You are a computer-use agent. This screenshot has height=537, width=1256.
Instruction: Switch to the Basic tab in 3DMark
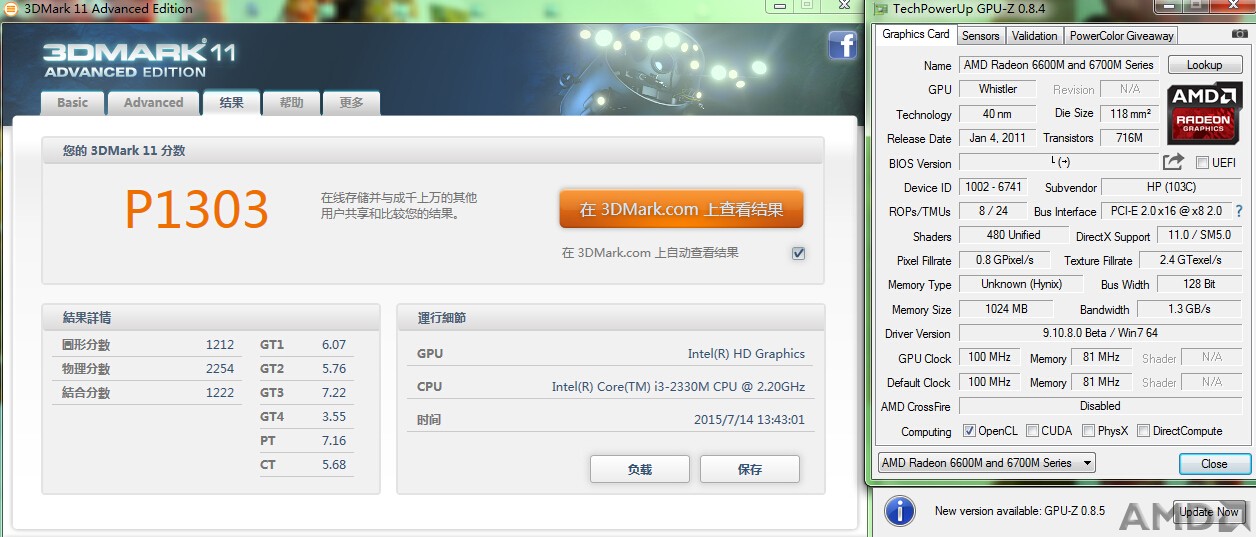pyautogui.click(x=72, y=102)
